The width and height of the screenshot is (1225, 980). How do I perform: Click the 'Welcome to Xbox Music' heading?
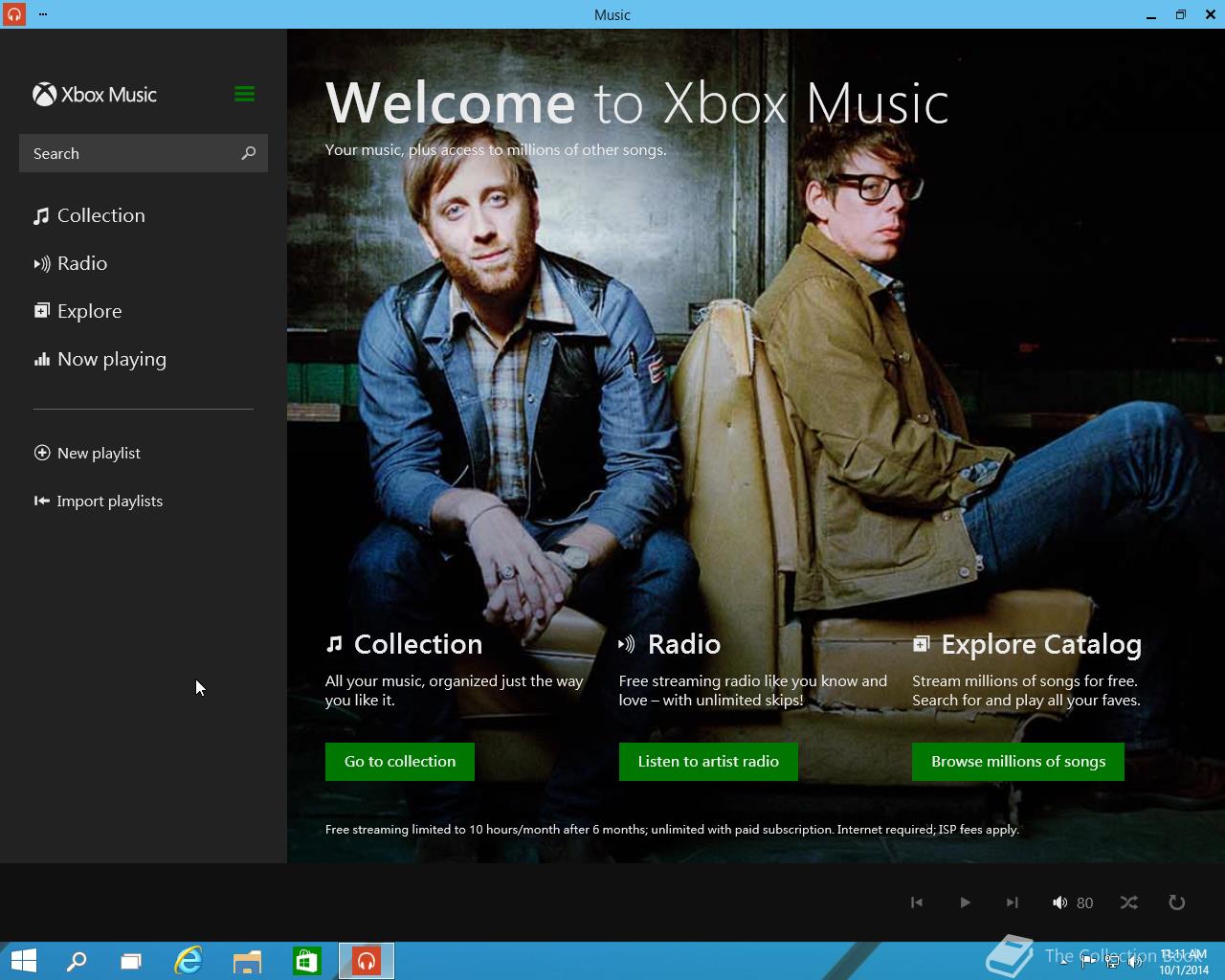pos(637,102)
